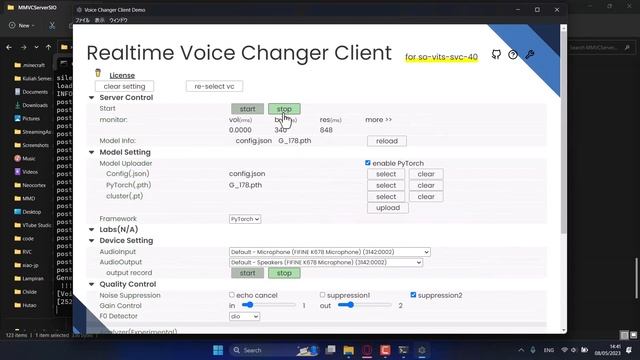640x360 pixels.
Task: Open the minecraft folder in Explorer sidebar
Action: click(29, 65)
